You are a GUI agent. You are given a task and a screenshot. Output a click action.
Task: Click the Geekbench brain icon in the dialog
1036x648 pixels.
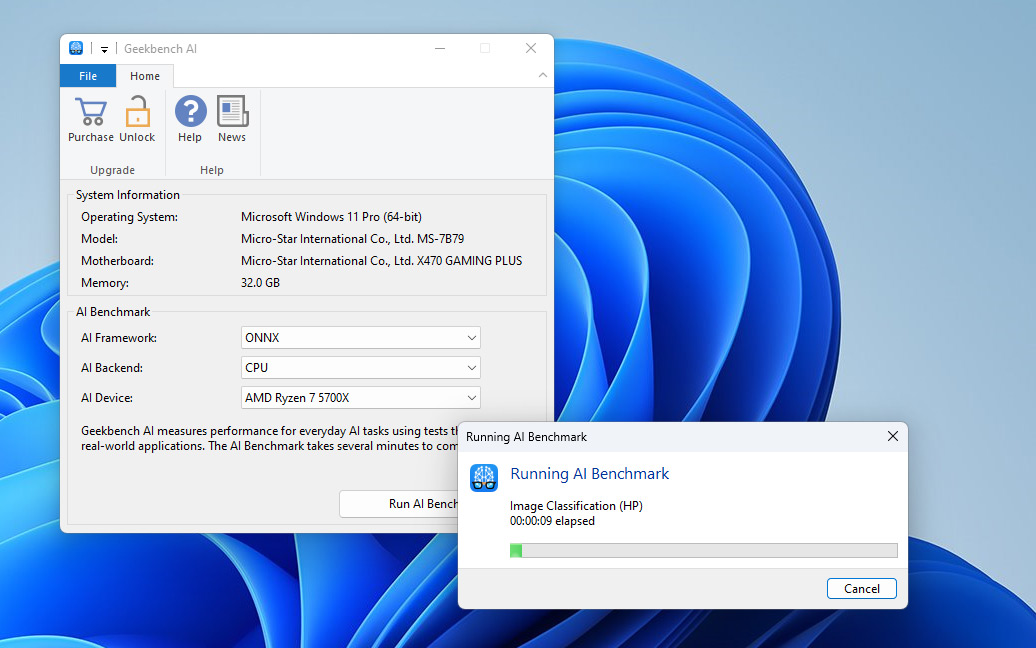484,478
